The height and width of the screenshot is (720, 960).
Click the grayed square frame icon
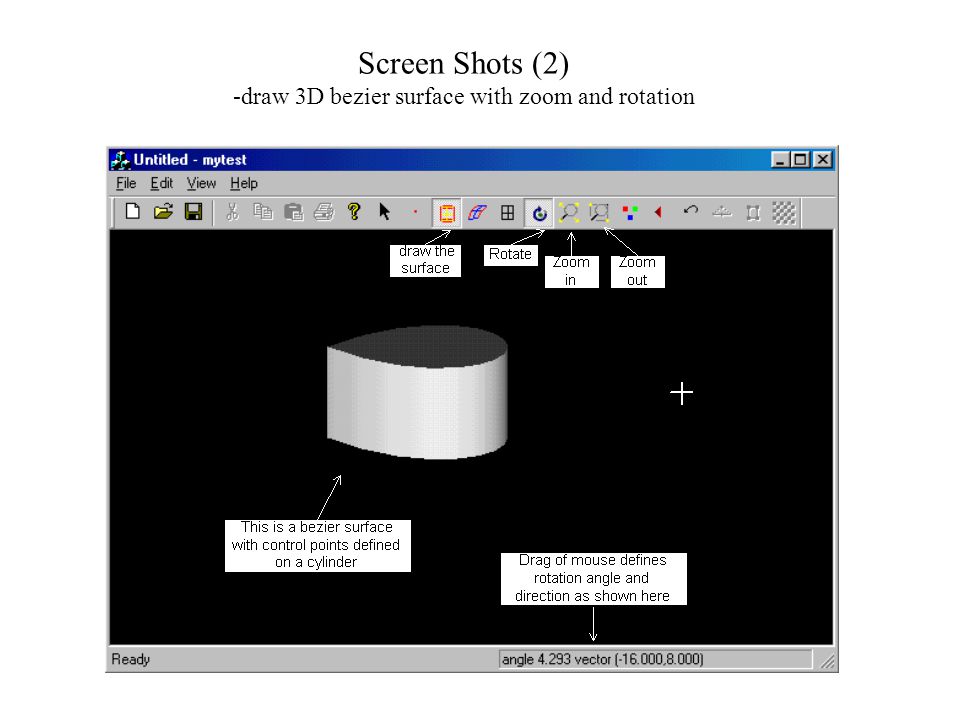coord(753,212)
